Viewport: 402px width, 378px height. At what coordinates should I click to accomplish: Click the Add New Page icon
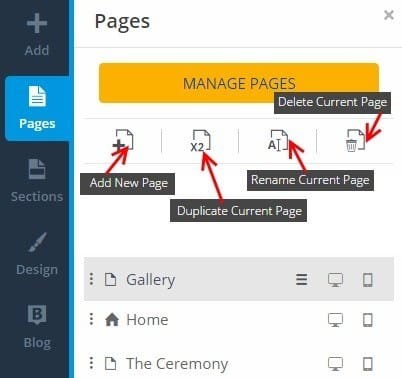coord(123,140)
